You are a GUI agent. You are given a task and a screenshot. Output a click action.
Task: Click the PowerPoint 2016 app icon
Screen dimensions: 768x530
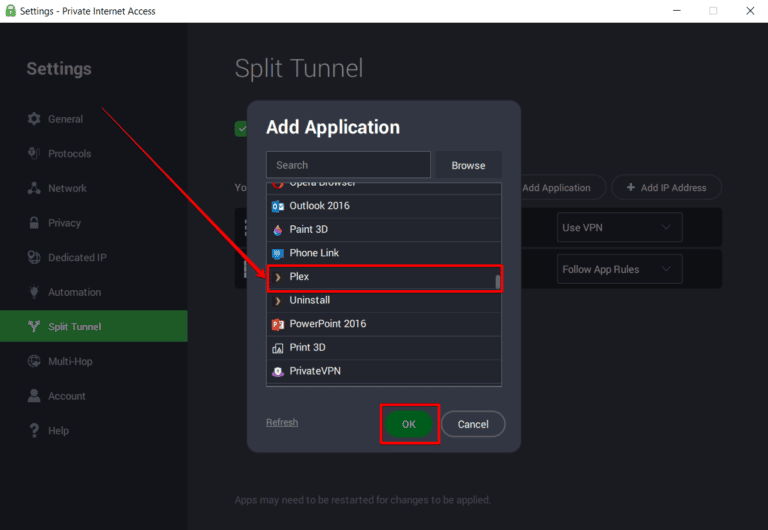pos(278,324)
